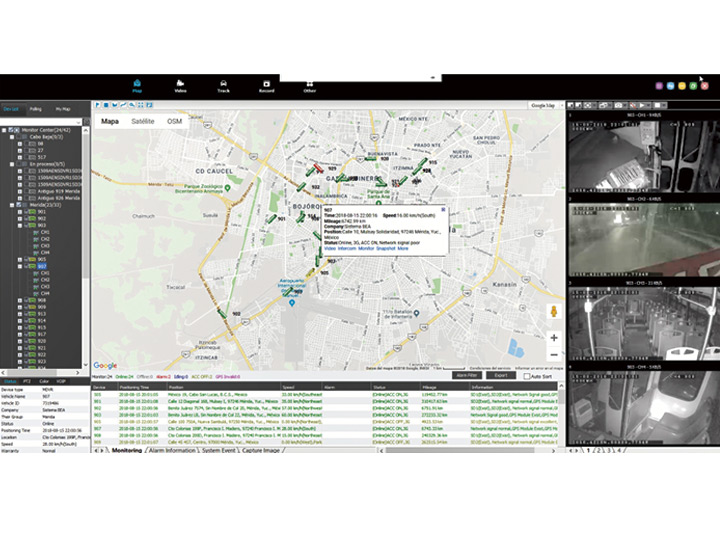Click the purple round icon at top right

[659, 86]
